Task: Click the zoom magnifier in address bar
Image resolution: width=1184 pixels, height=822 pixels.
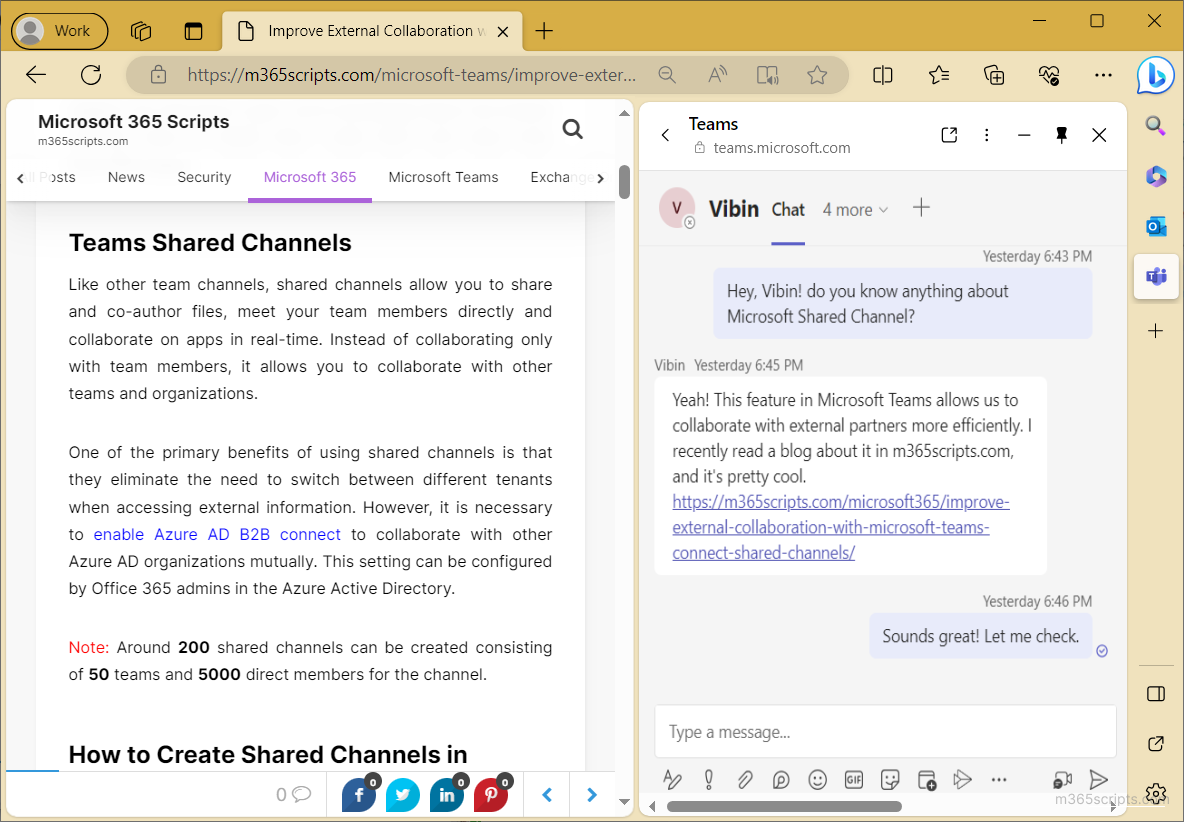Action: [667, 75]
